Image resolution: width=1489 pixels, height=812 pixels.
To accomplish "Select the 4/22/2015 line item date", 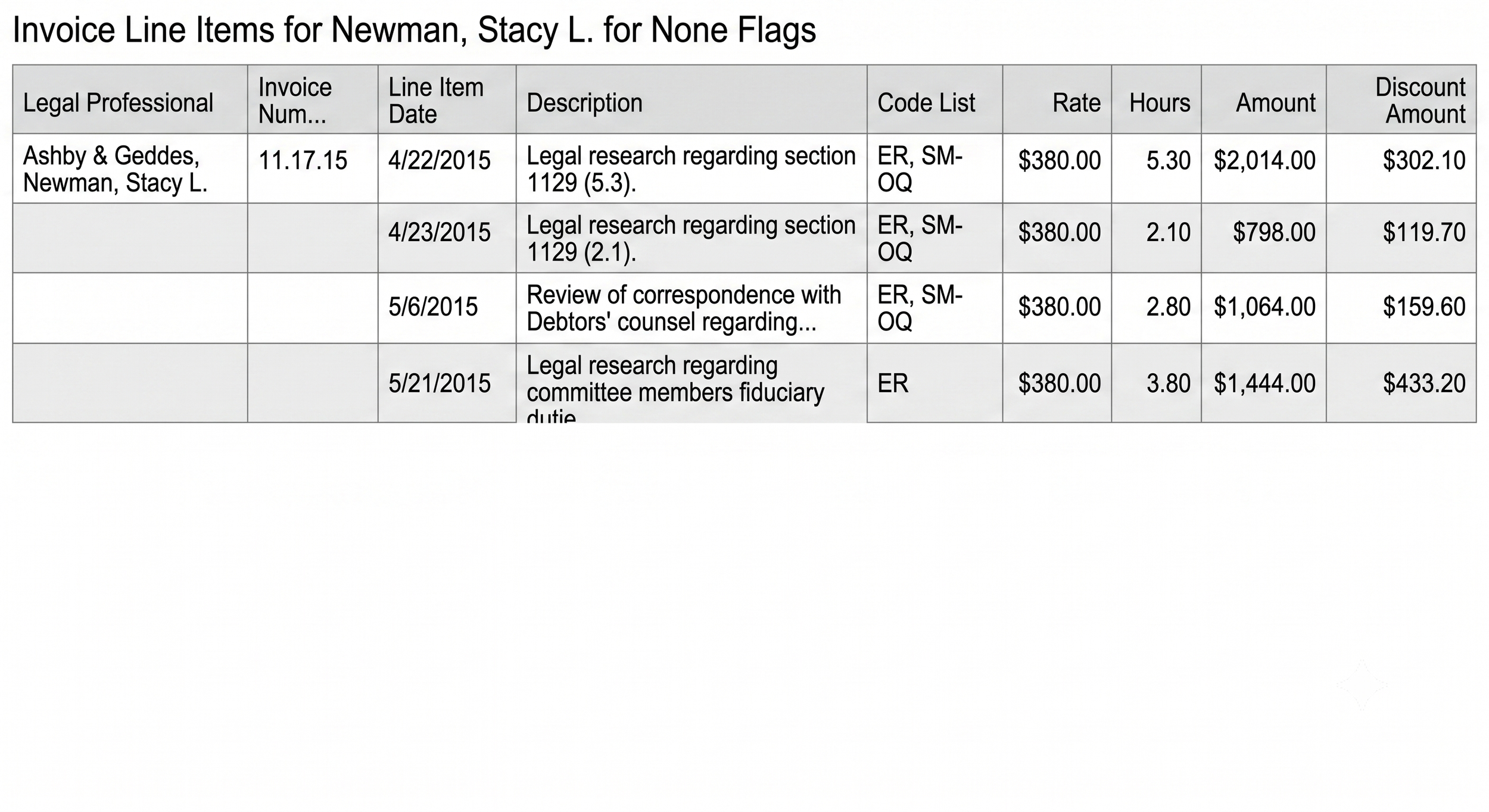I will tap(440, 160).
